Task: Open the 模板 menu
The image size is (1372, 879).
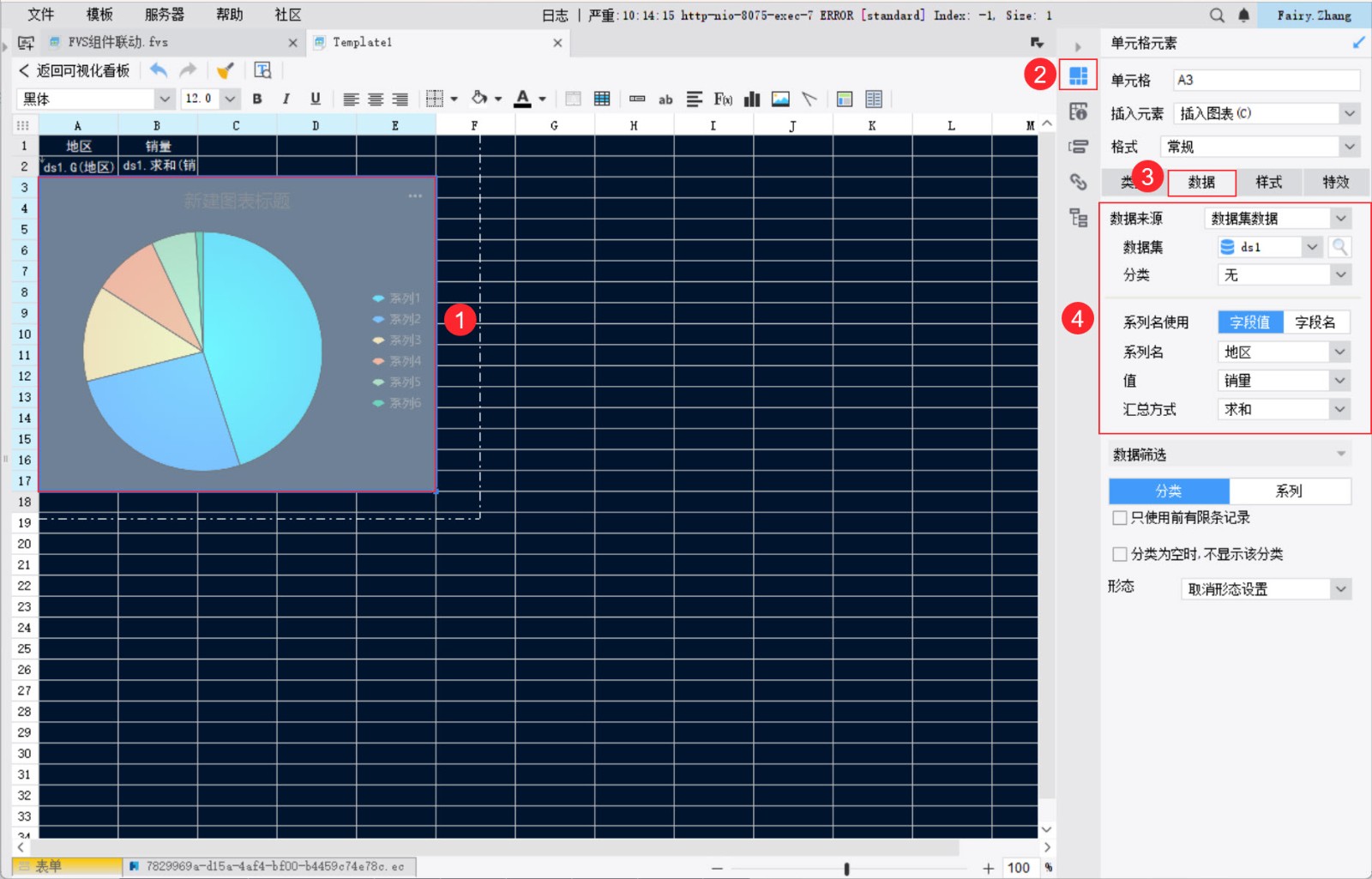Action: pyautogui.click(x=99, y=15)
